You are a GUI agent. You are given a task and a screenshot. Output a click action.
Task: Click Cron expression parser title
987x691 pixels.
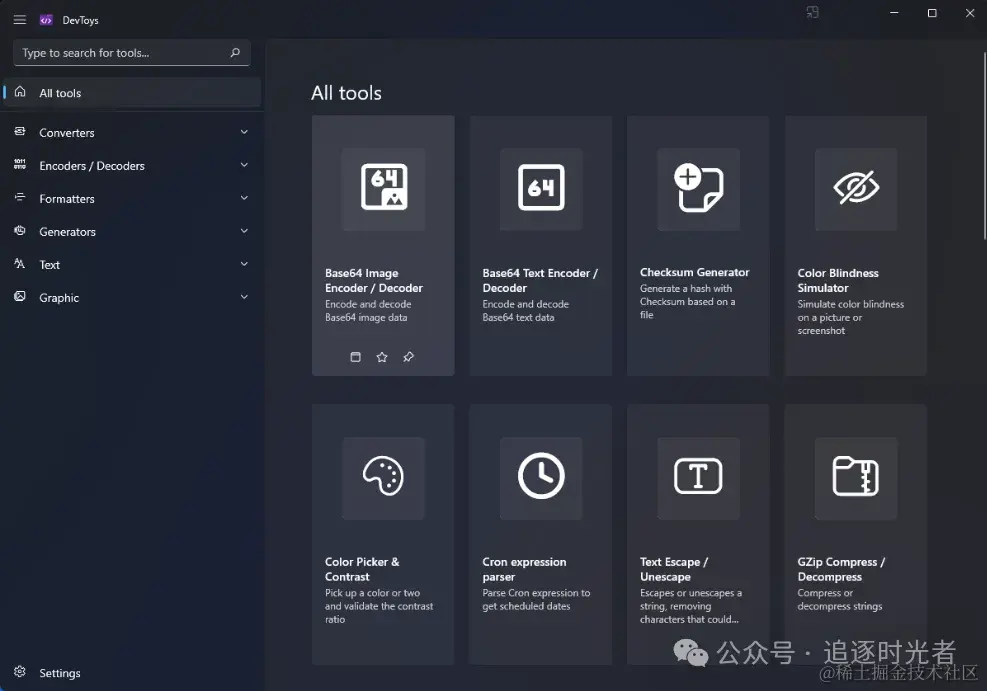[524, 570]
